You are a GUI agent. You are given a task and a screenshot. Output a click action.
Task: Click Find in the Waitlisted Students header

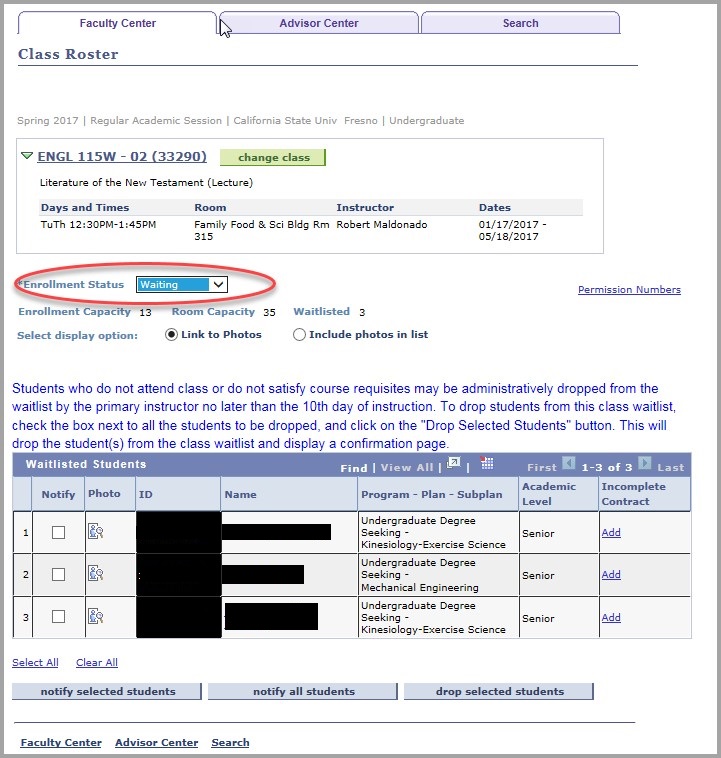(x=353, y=468)
